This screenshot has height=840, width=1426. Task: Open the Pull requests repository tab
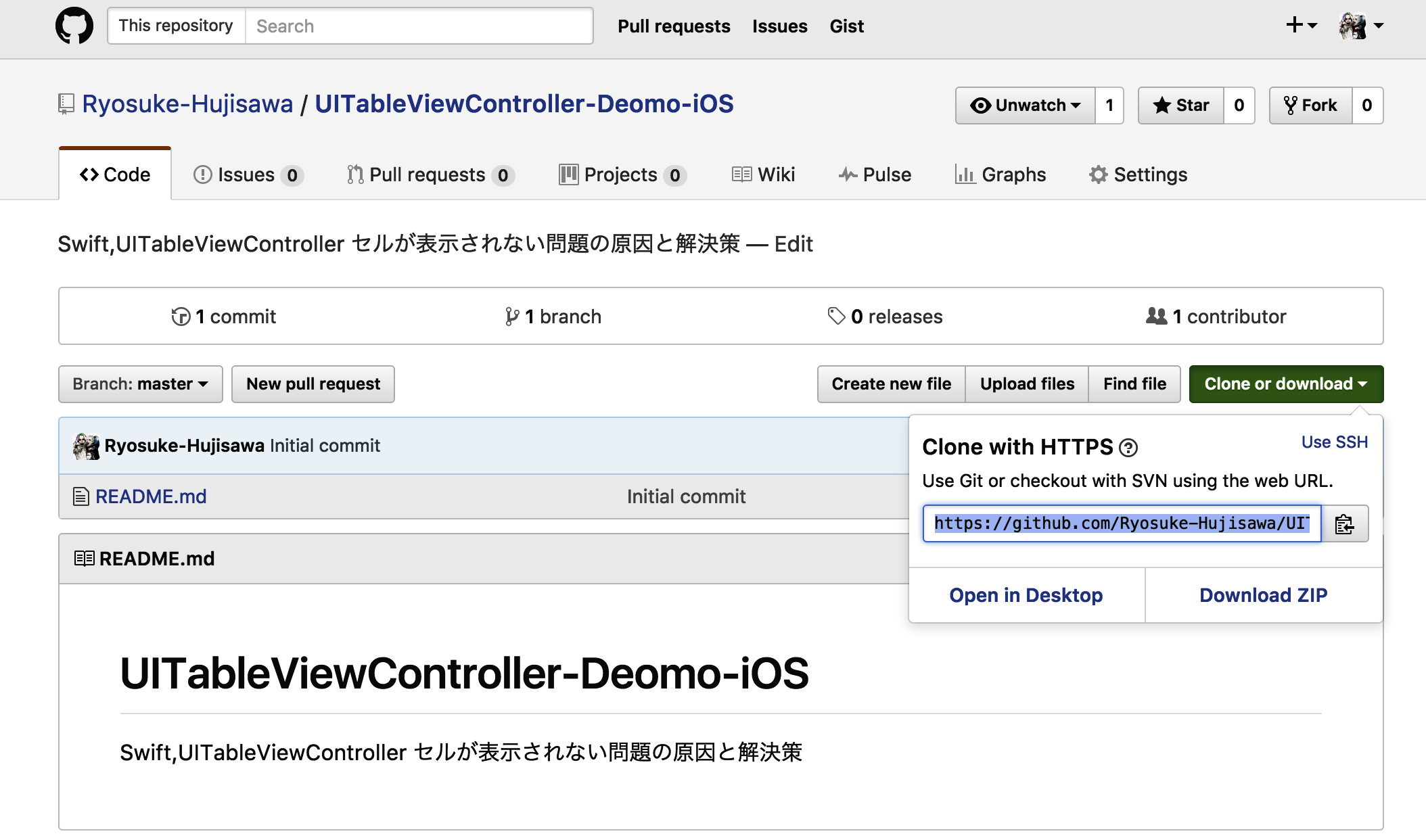pos(431,174)
